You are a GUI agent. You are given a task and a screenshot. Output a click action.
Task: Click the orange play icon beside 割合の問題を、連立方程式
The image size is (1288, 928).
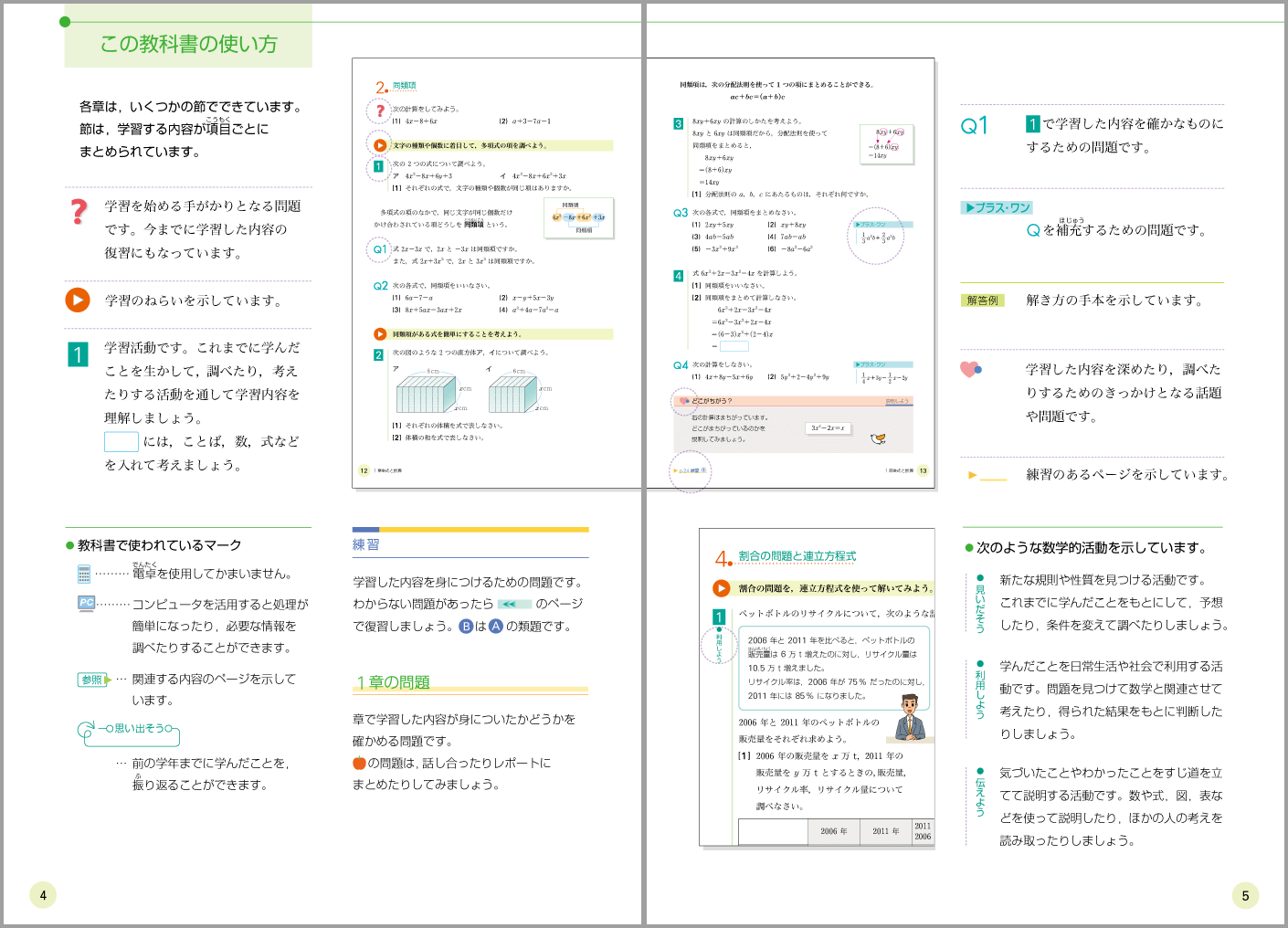[722, 588]
